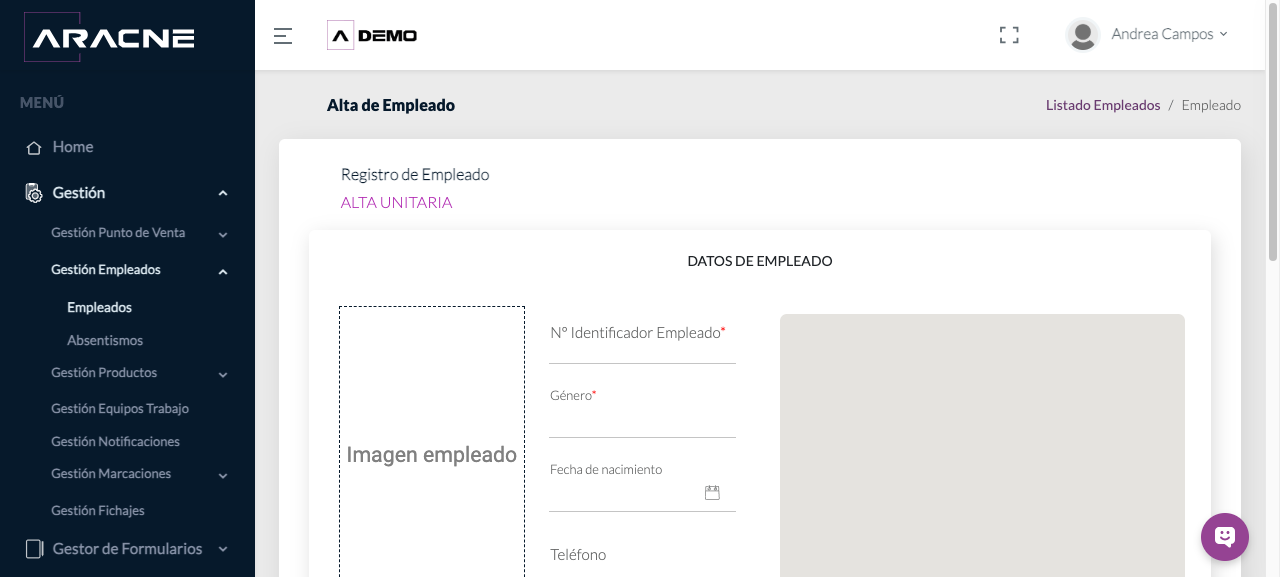
Task: Toggle the hamburger menu icon
Action: click(x=283, y=36)
